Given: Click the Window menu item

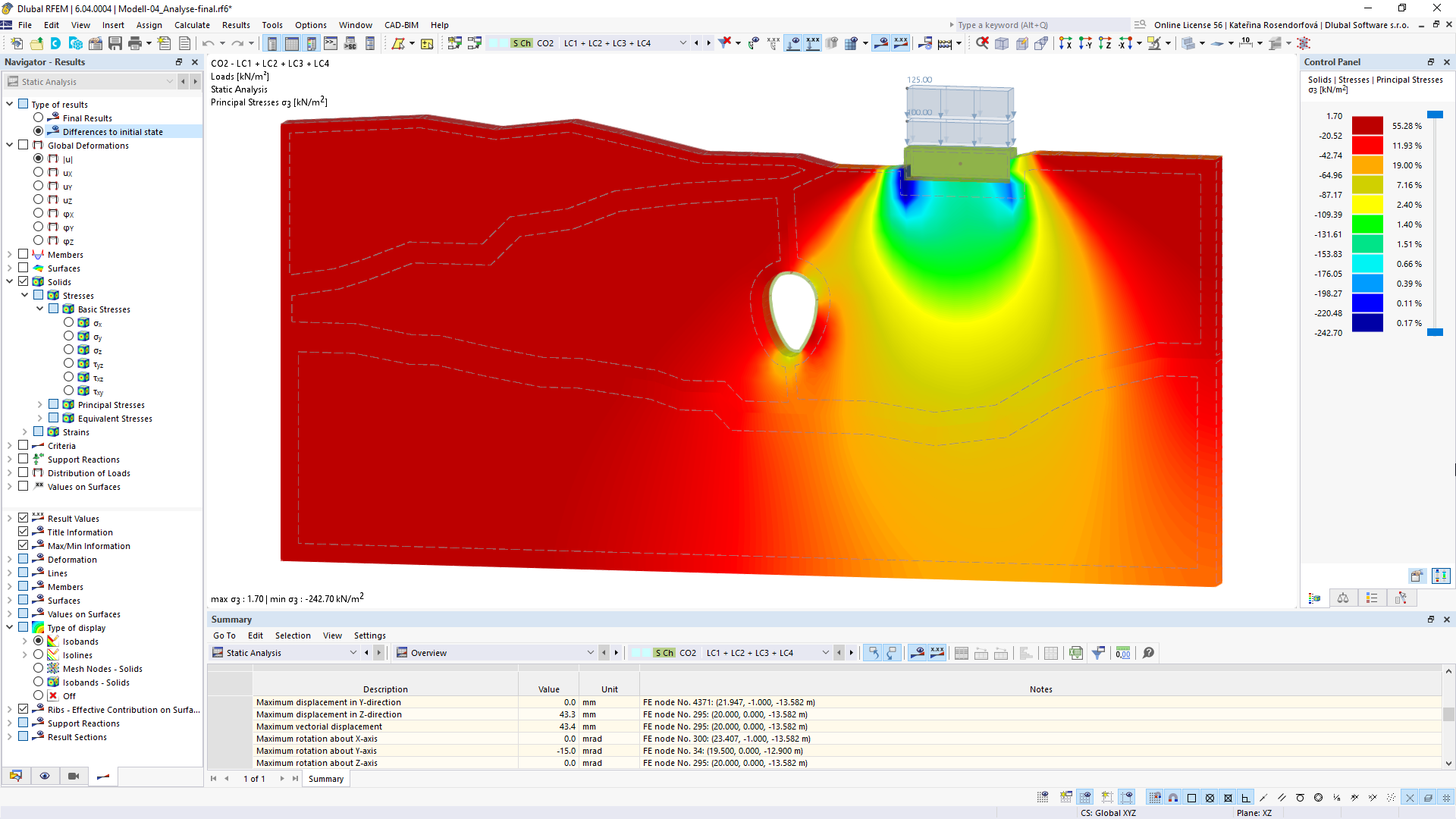Looking at the screenshot, I should pos(355,24).
